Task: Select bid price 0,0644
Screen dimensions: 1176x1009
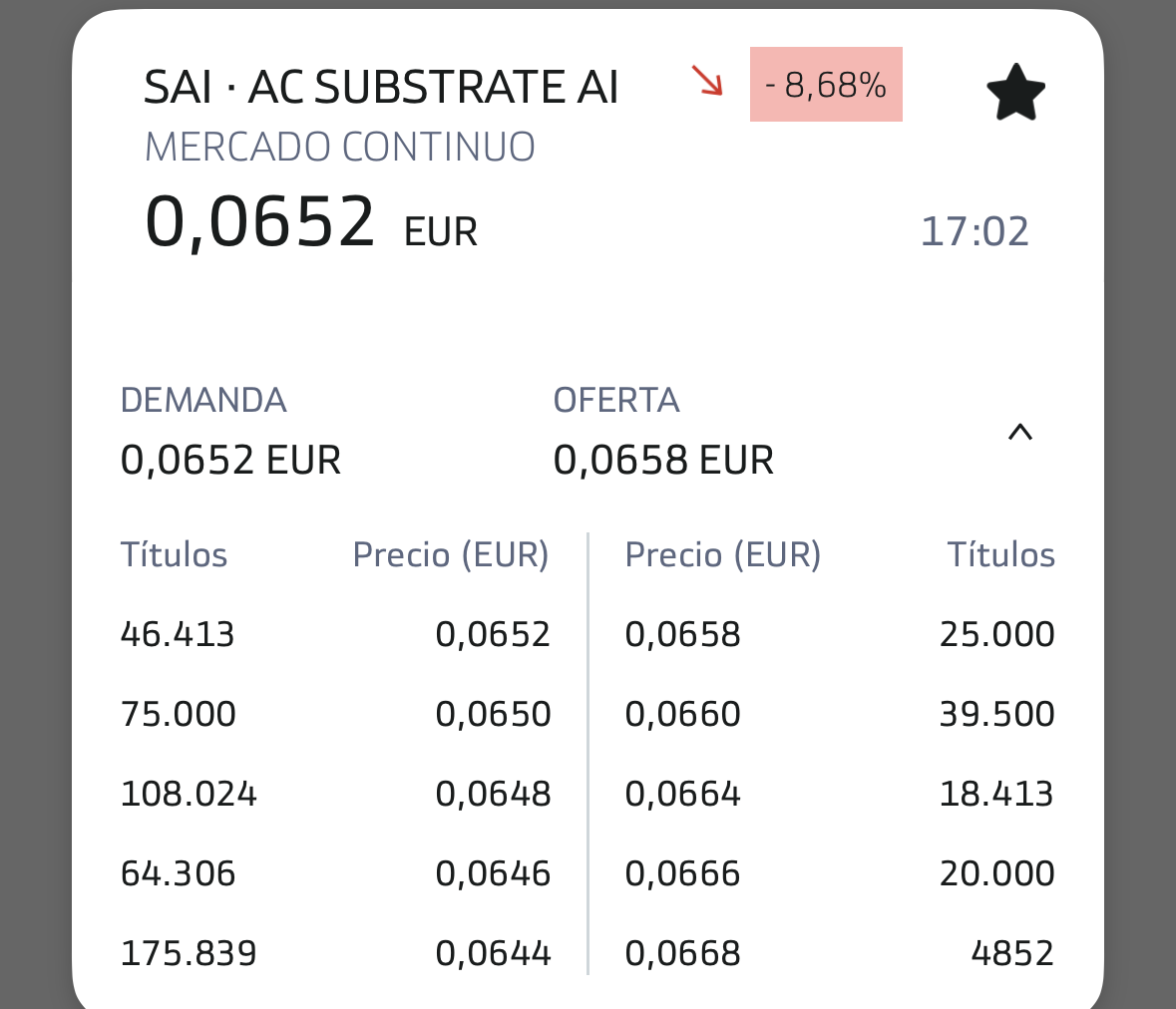Action: 493,953
